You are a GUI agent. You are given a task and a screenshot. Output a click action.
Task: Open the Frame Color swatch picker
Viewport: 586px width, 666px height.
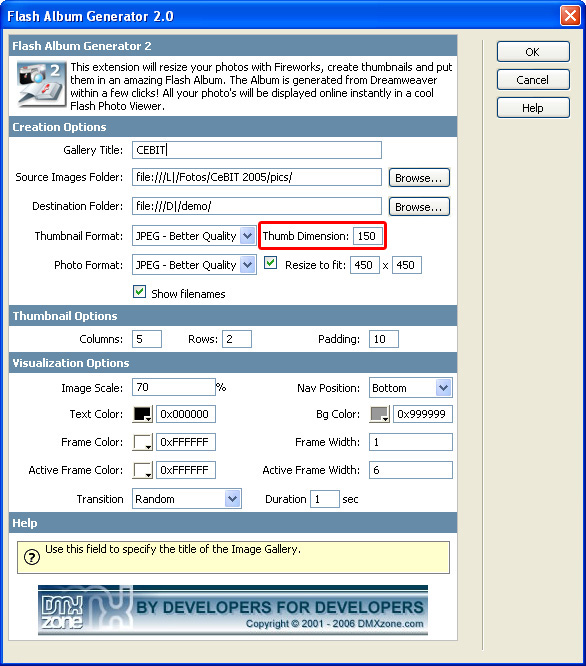(143, 442)
